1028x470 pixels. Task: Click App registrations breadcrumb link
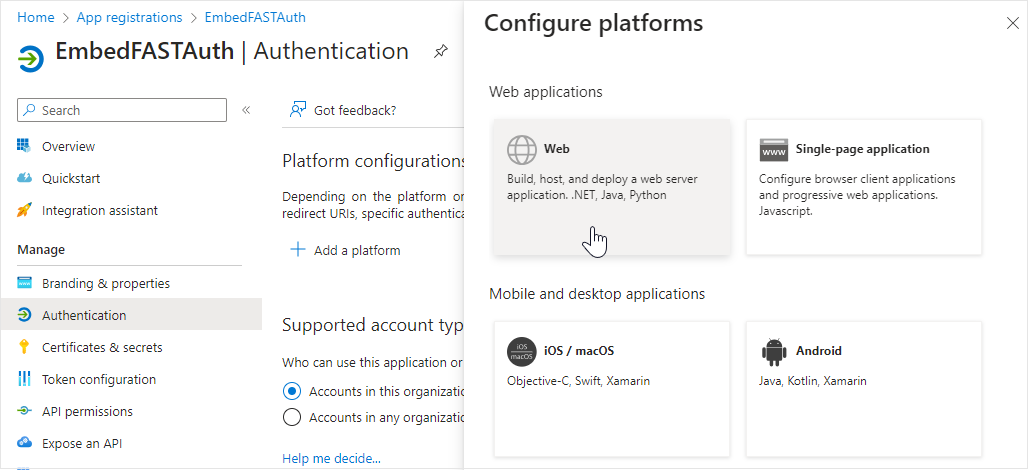coord(129,17)
